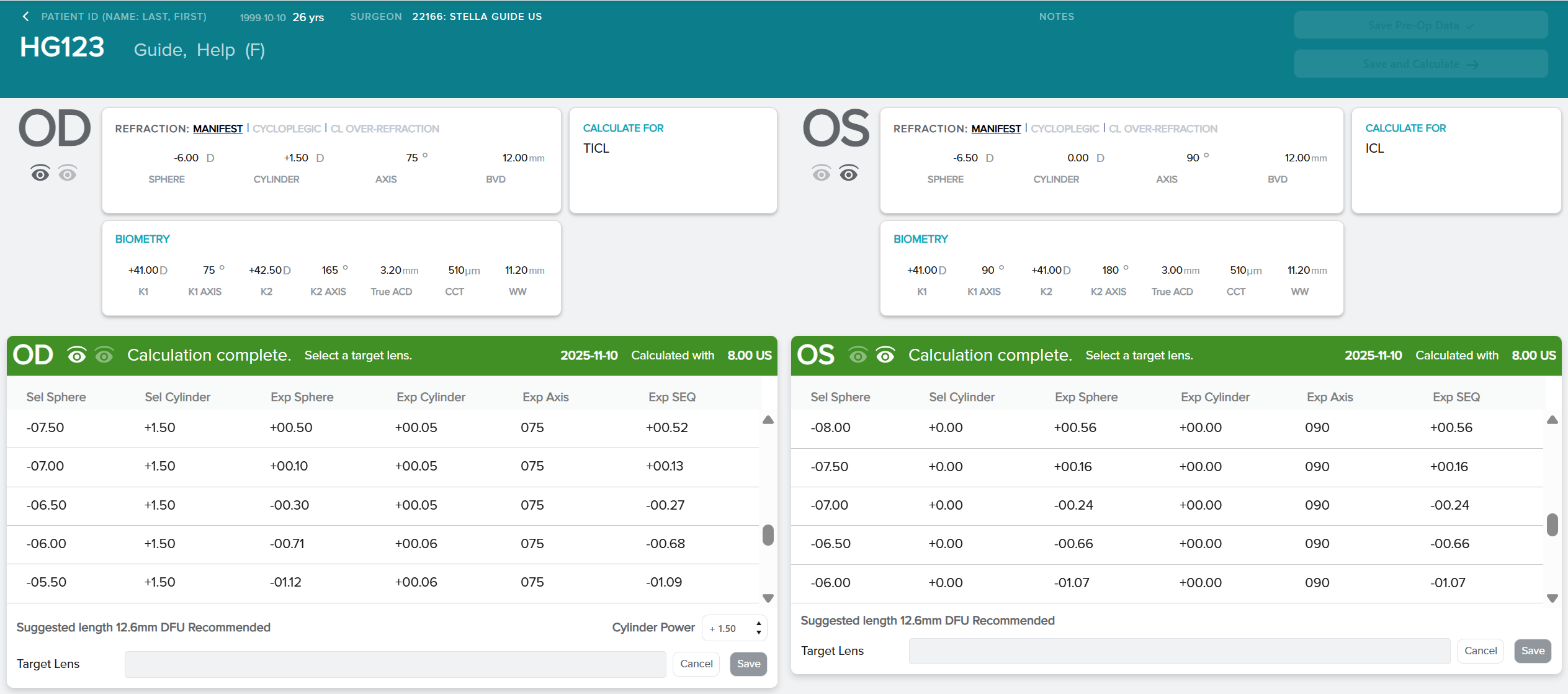
Task: Select the faded left-eye icon under OD
Action: pos(68,174)
